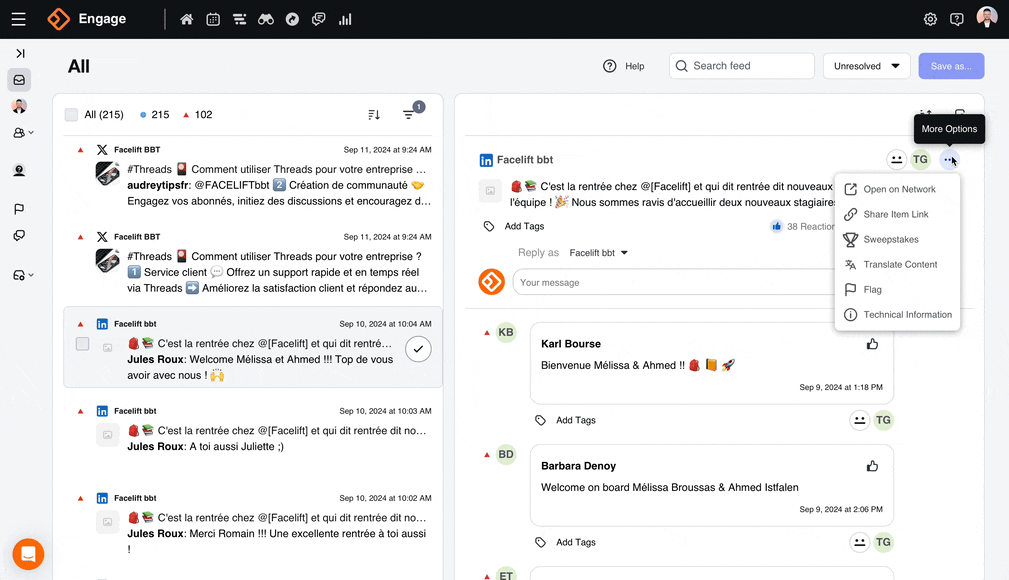Add Tags to Barbara Denoy's comment
1009x580 pixels.
click(566, 542)
